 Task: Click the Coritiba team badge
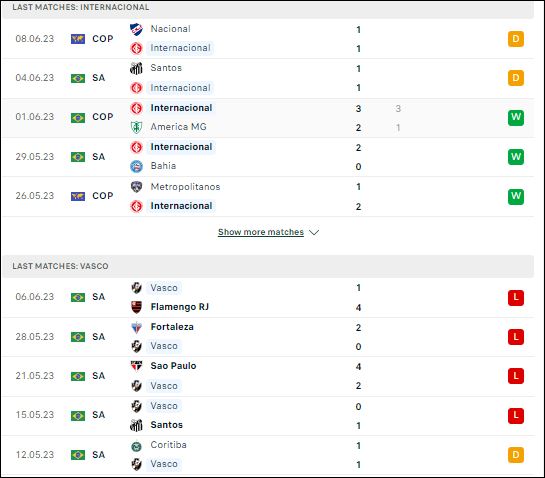136,446
